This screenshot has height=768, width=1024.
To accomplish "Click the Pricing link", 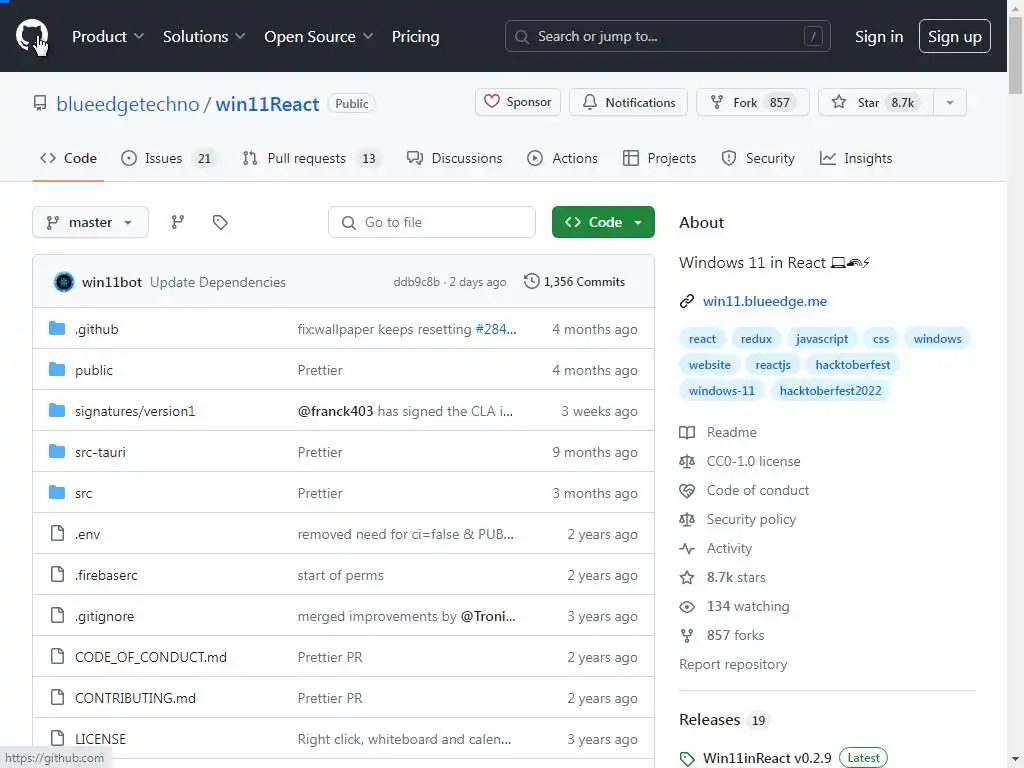I will coord(415,37).
